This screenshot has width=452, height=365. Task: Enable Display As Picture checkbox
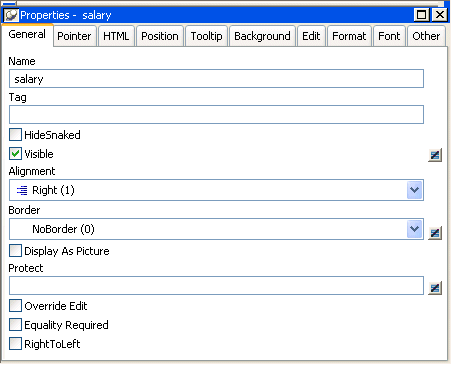click(15, 251)
